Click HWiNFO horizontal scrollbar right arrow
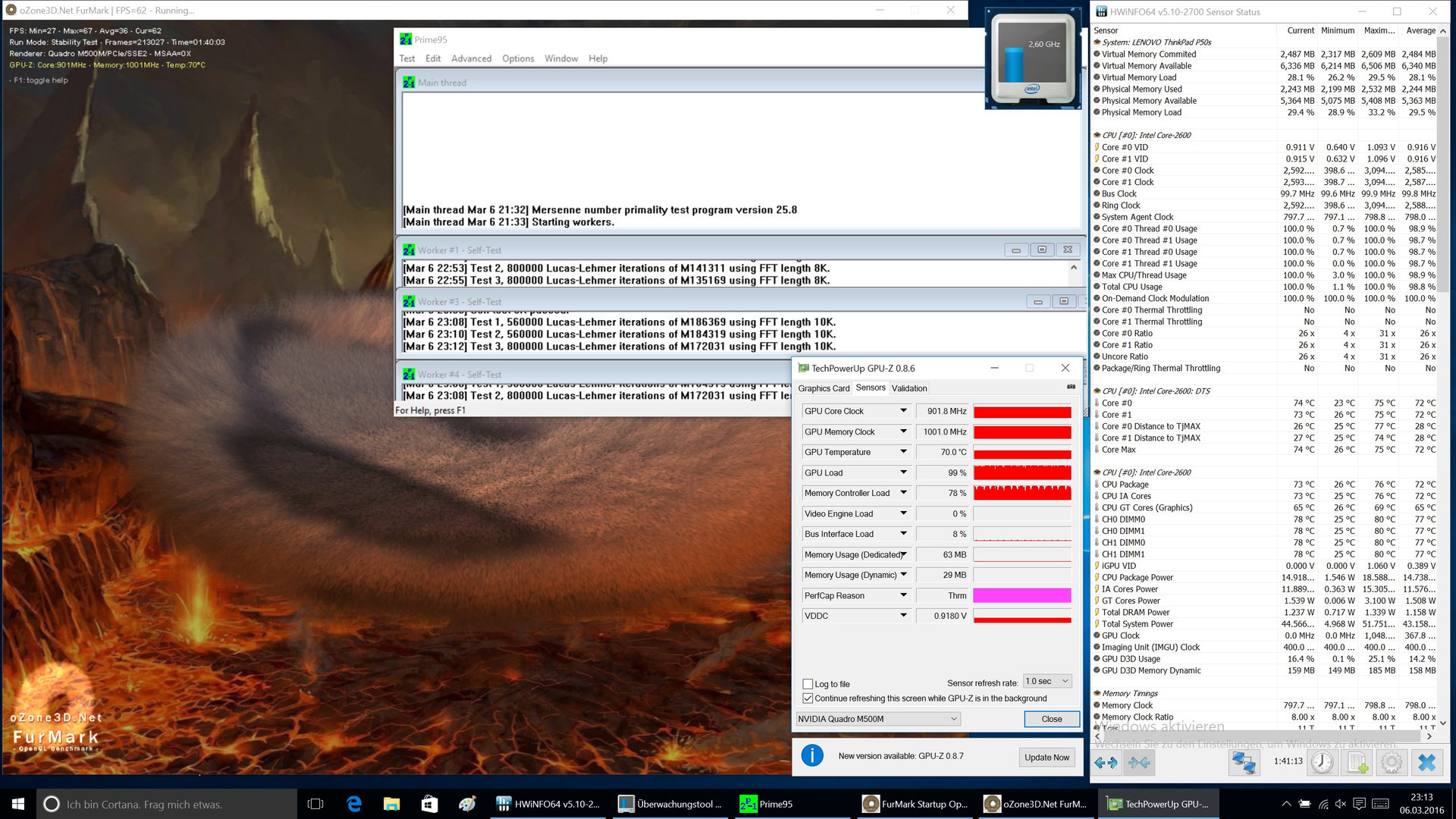Image resolution: width=1456 pixels, height=819 pixels. (x=1429, y=736)
